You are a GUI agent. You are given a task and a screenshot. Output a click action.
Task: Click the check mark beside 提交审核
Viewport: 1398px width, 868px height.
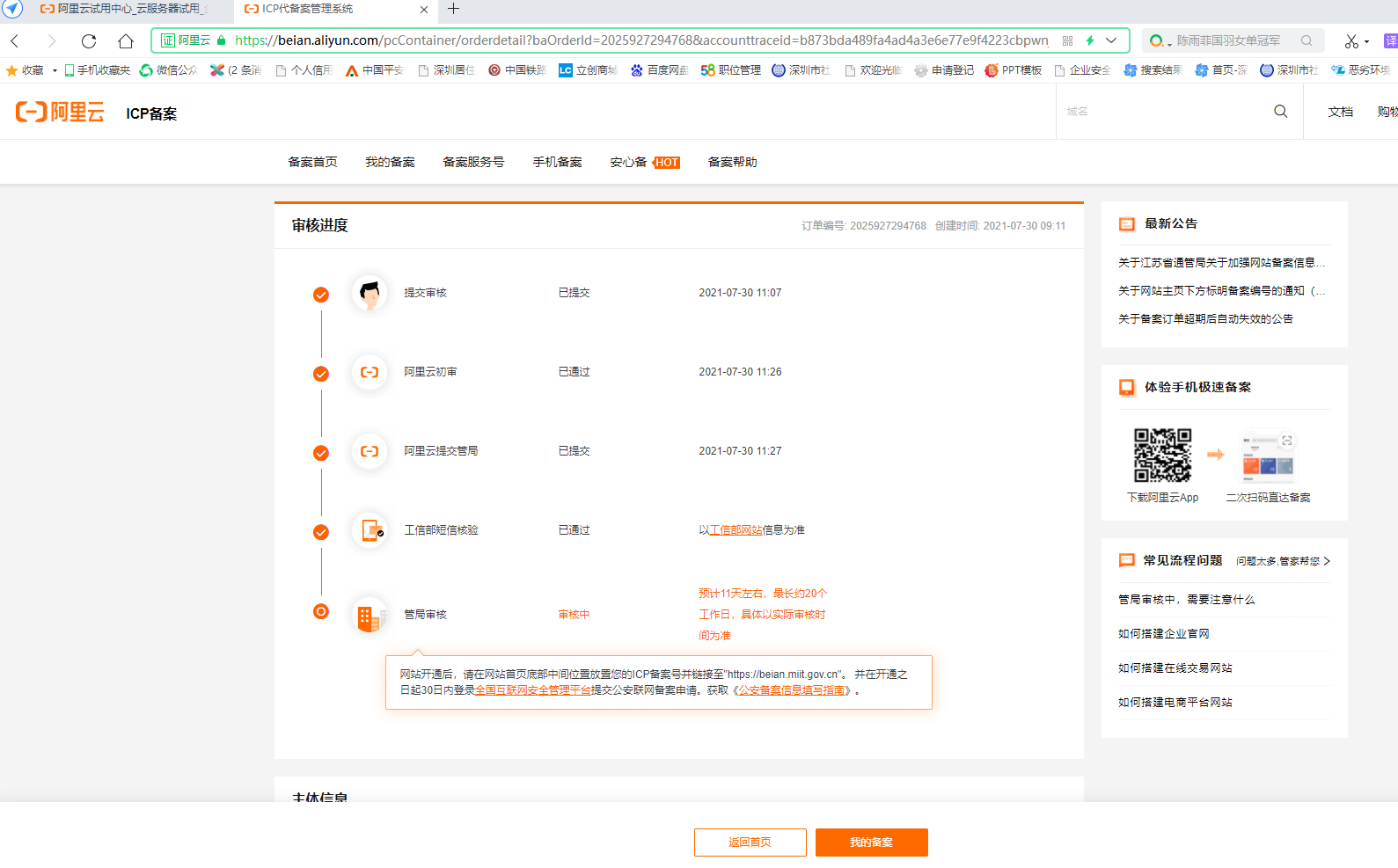tap(321, 295)
